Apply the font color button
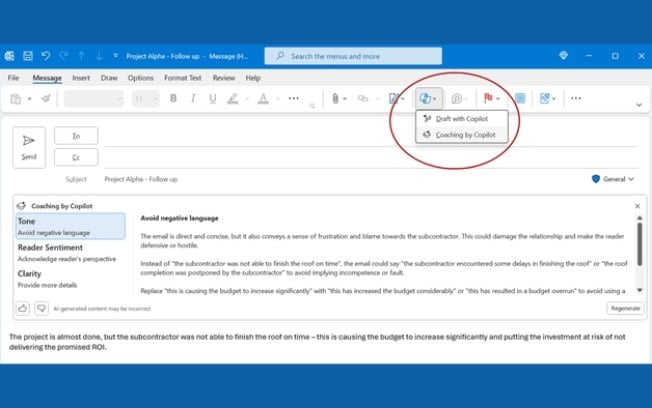 [x=263, y=99]
